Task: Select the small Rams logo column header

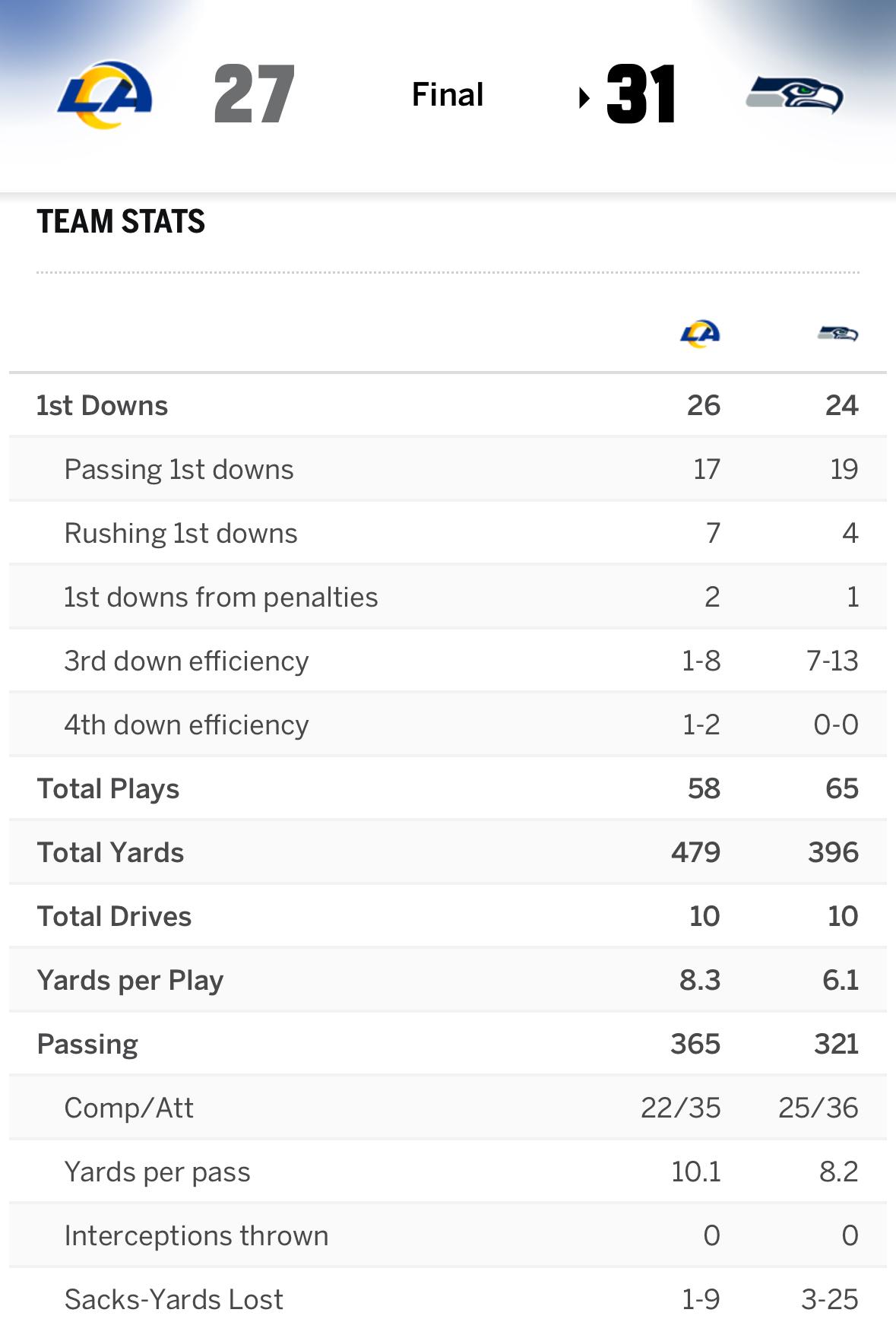Action: (700, 334)
